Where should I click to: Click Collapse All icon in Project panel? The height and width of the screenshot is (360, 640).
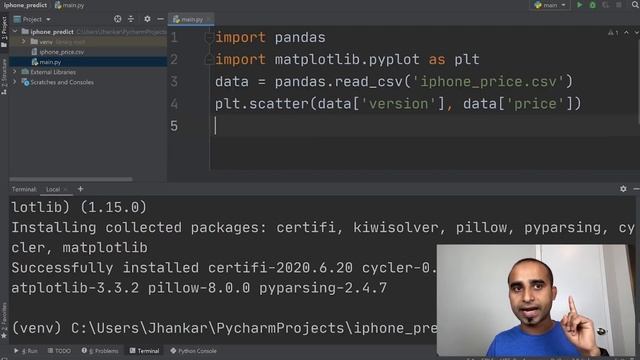point(131,19)
